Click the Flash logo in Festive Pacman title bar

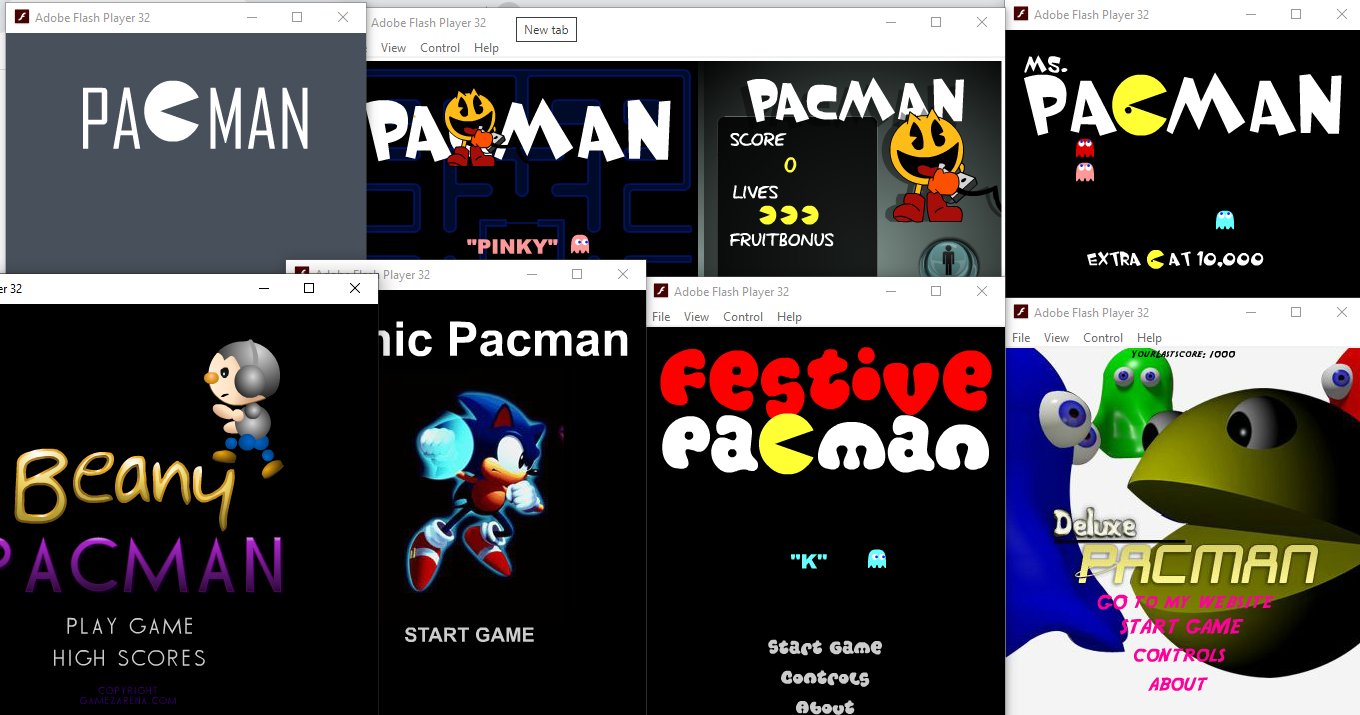(x=660, y=291)
